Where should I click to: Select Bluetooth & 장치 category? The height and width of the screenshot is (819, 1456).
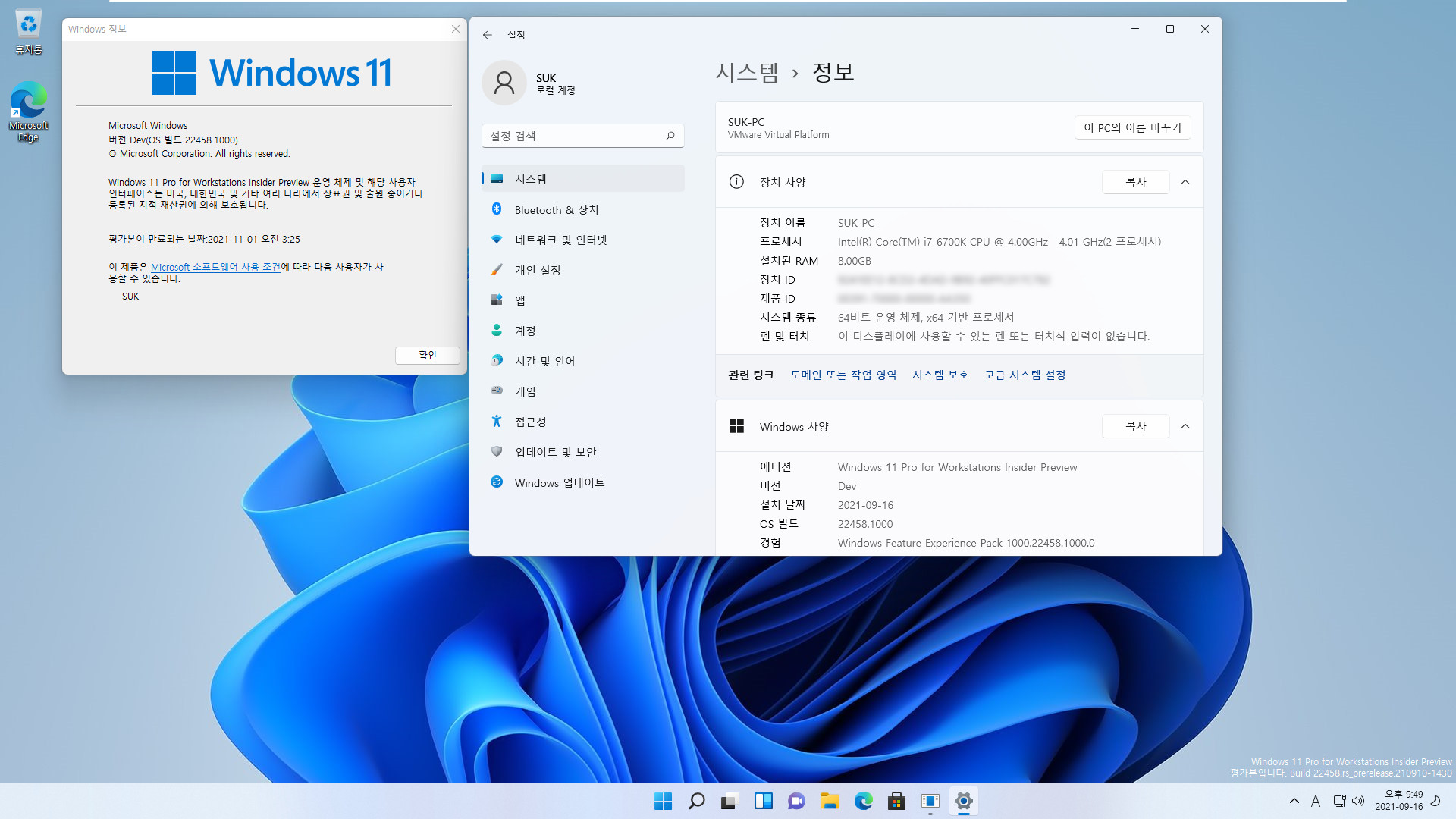click(582, 209)
